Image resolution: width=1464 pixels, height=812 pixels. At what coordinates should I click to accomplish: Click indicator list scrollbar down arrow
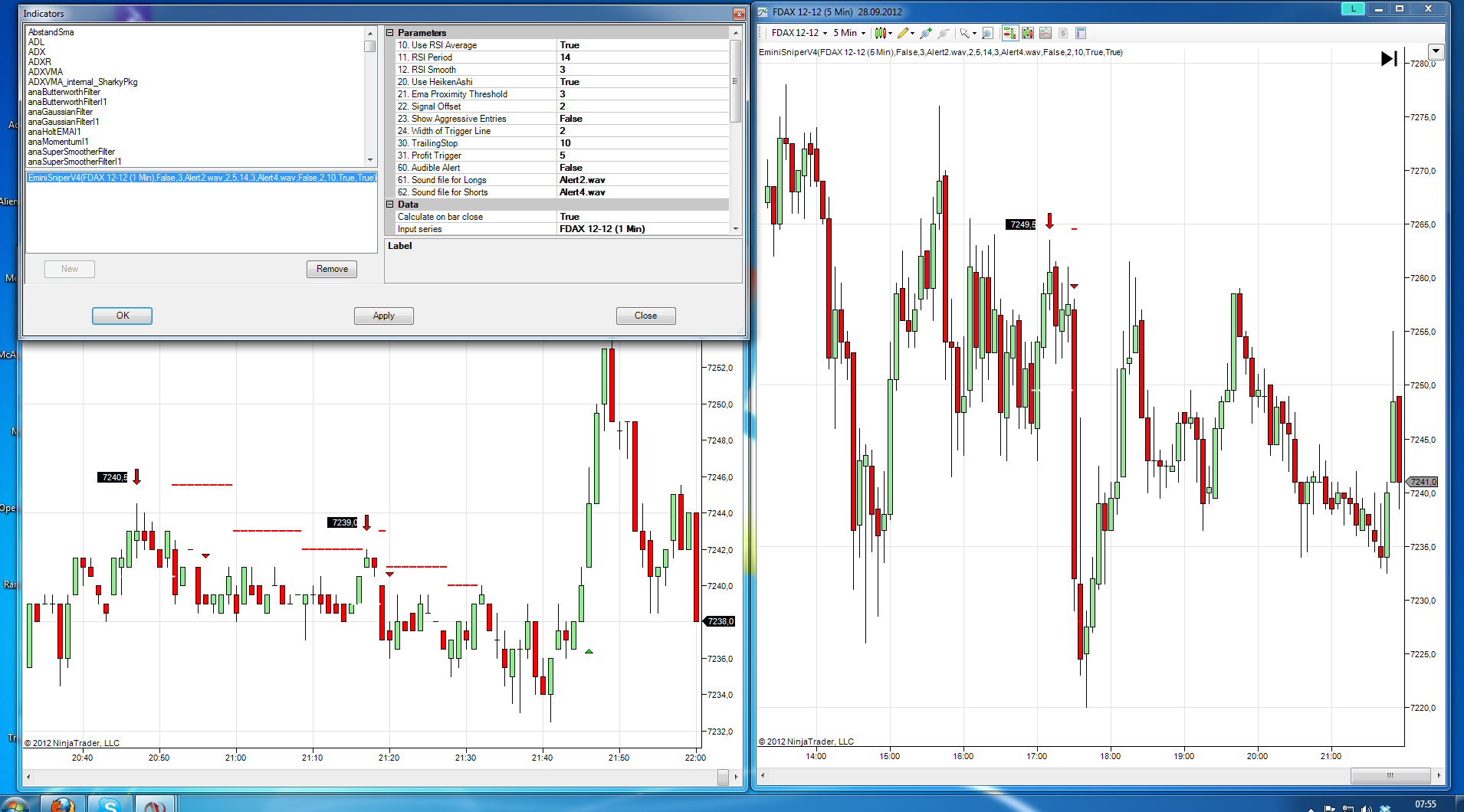point(370,160)
